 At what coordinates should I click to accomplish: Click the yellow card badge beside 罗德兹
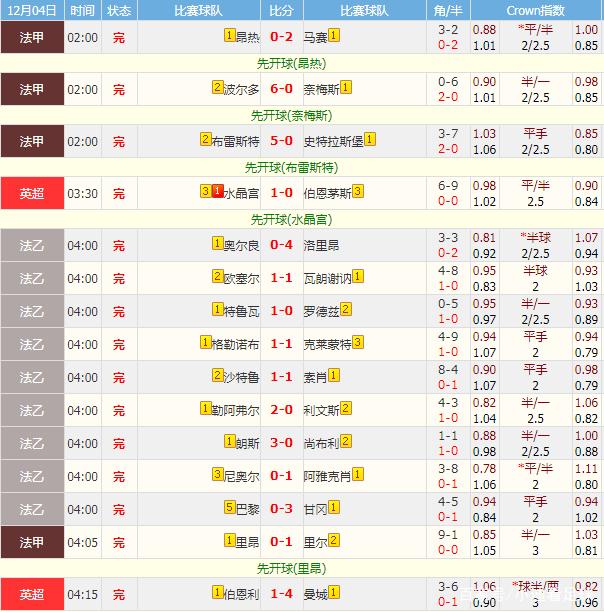[x=346, y=309]
